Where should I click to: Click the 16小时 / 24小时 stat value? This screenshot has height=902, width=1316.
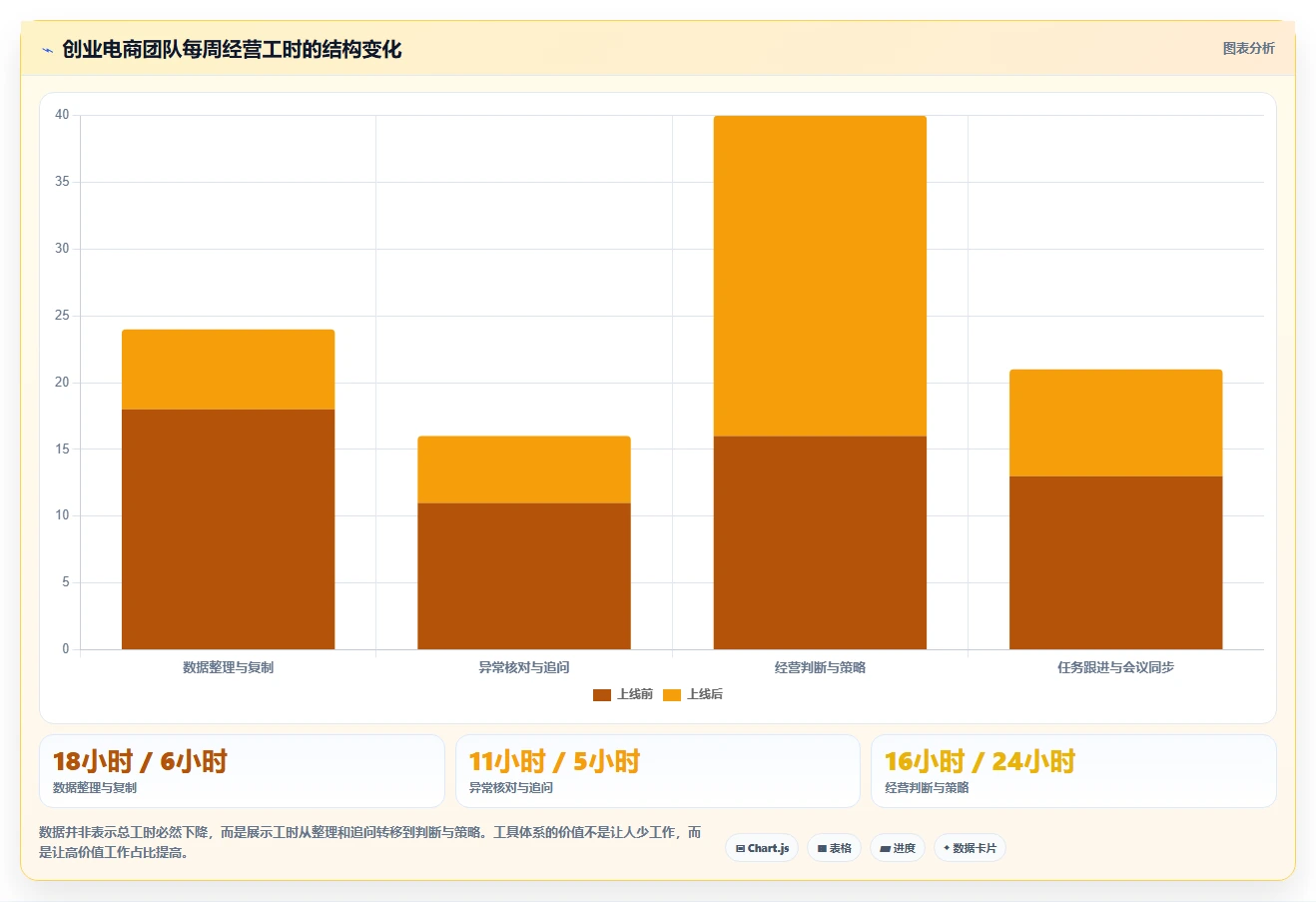click(x=980, y=761)
